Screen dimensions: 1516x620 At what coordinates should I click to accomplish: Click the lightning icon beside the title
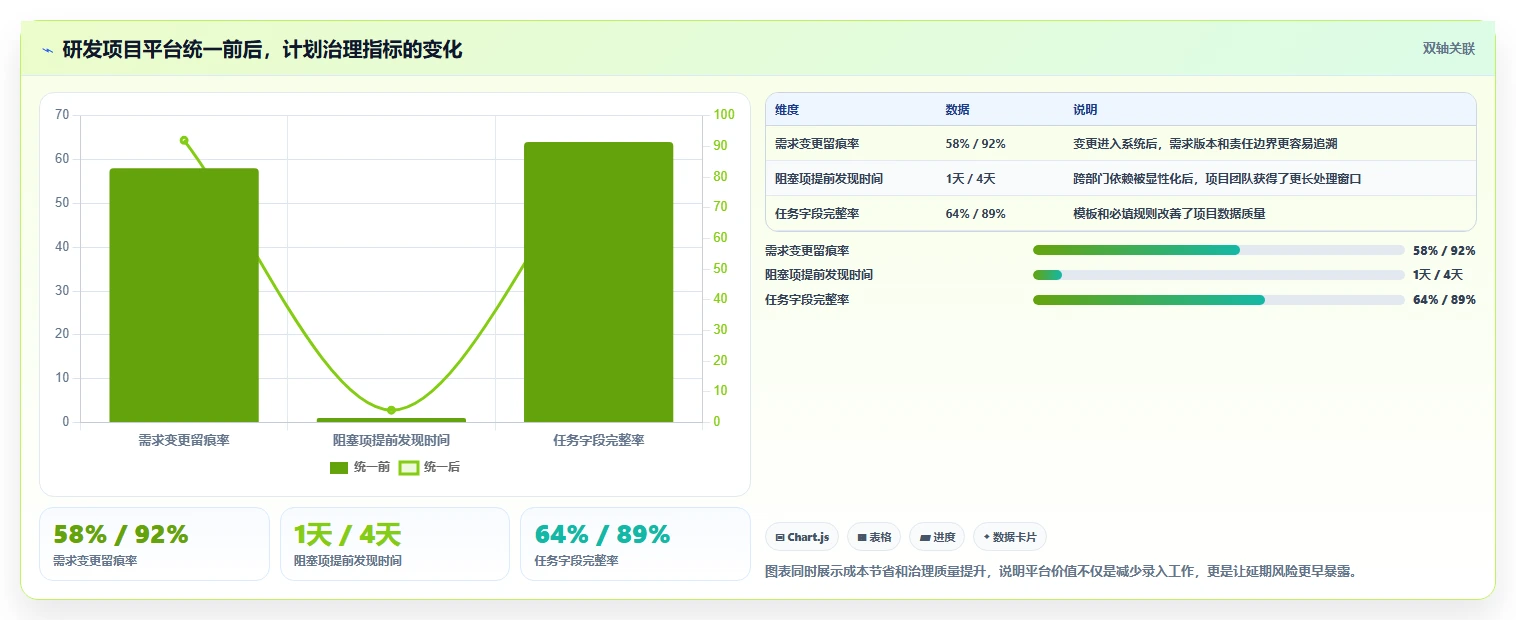47,50
